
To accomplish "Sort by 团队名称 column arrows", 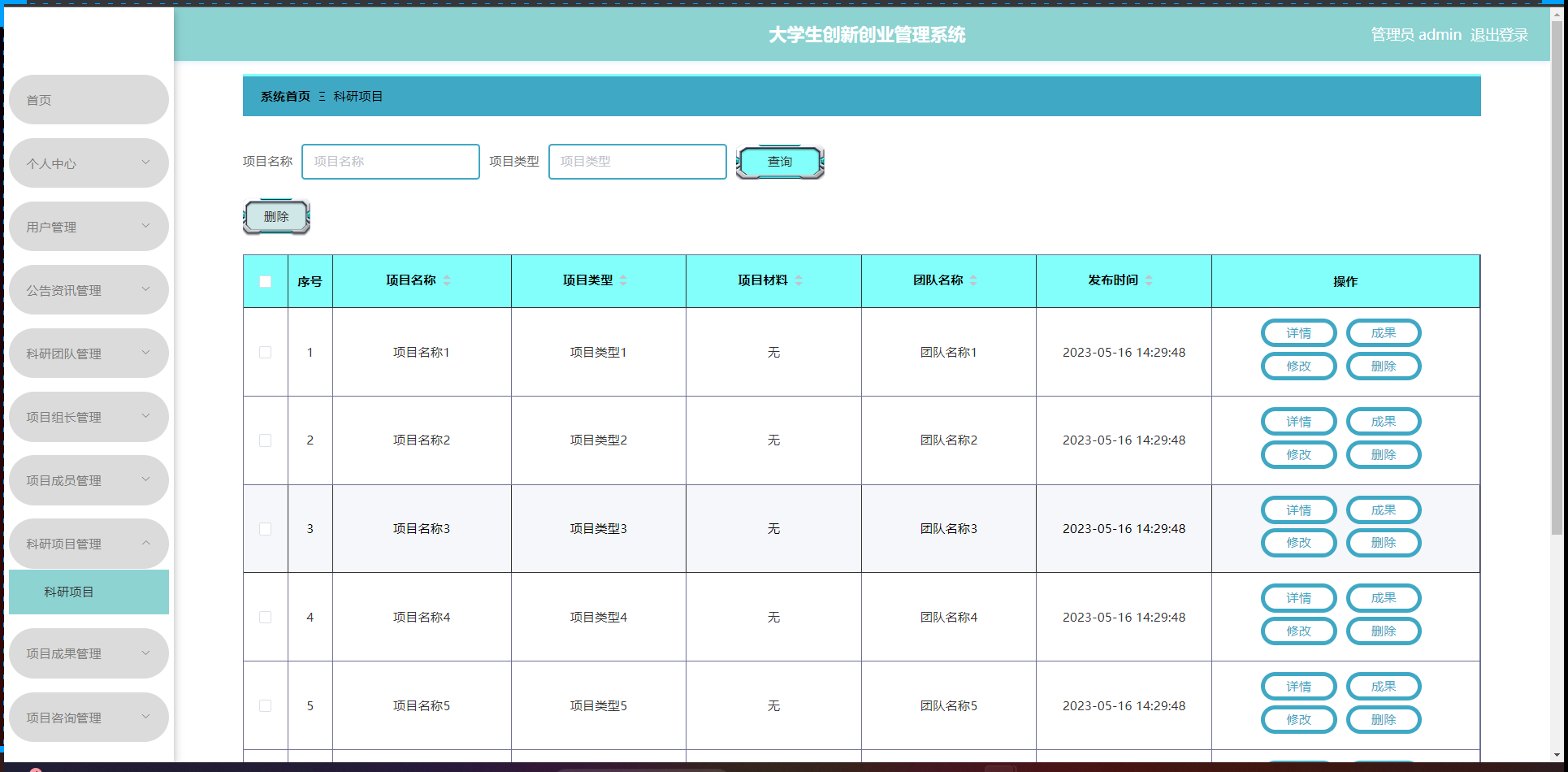I will click(x=973, y=280).
